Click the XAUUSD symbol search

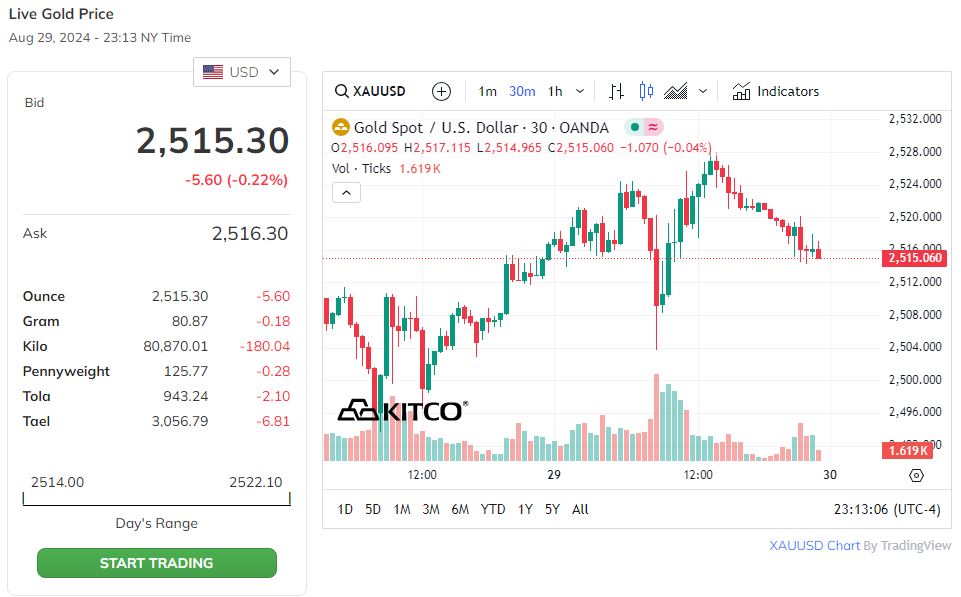371,91
